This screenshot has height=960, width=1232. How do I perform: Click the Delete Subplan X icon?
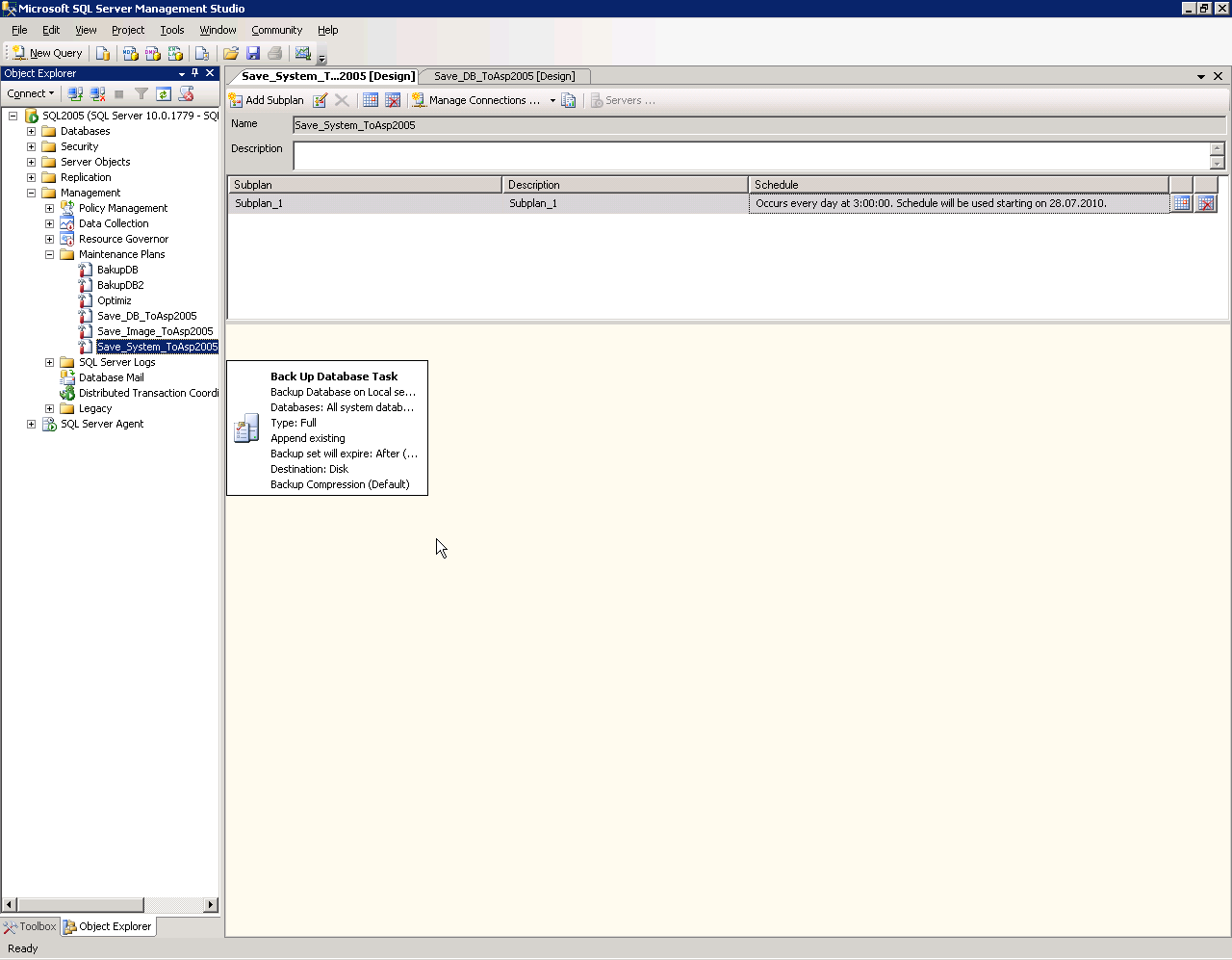click(x=342, y=100)
